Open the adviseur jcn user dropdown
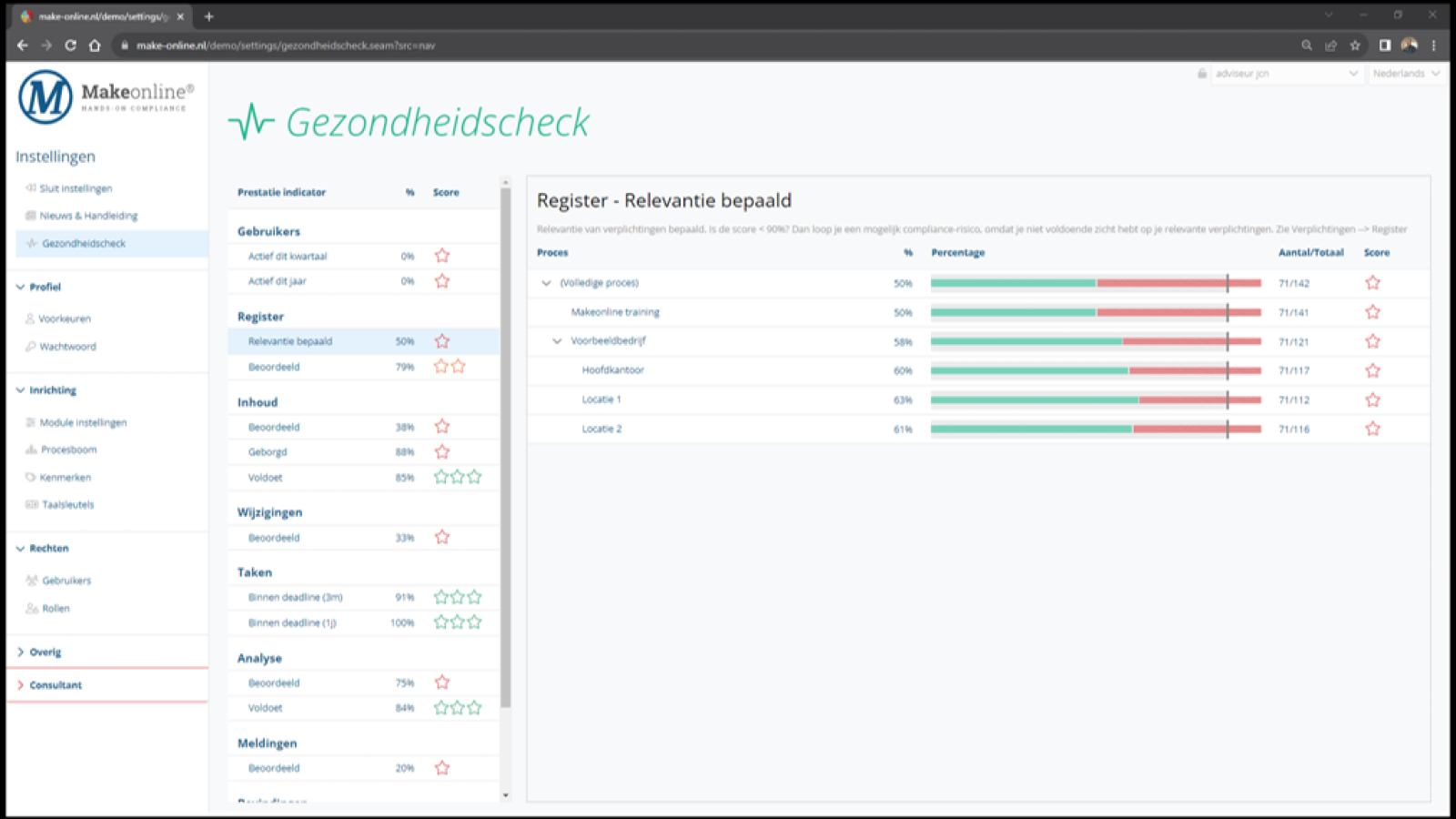 click(1285, 74)
